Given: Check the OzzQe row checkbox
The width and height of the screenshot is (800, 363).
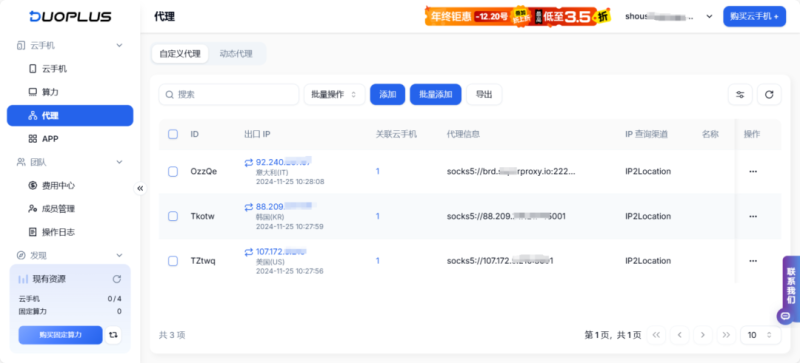Looking at the screenshot, I should (173, 172).
